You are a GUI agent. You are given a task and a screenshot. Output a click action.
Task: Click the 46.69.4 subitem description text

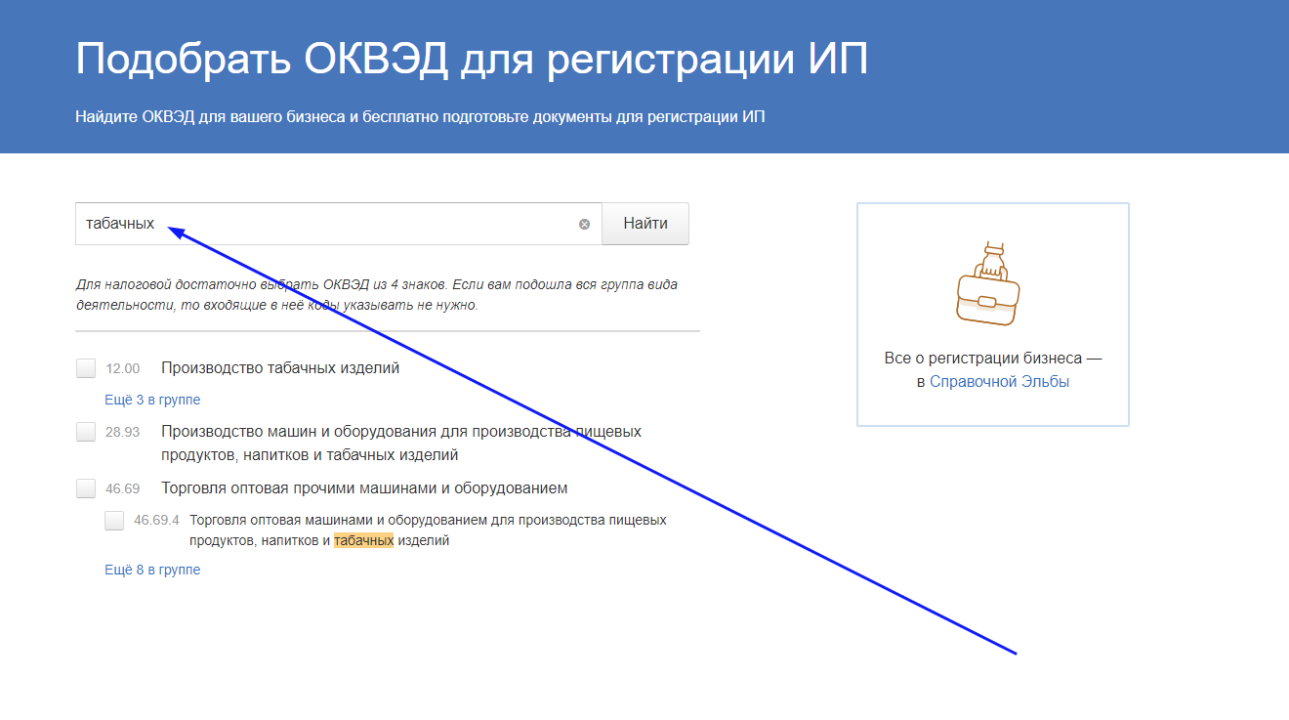(428, 530)
